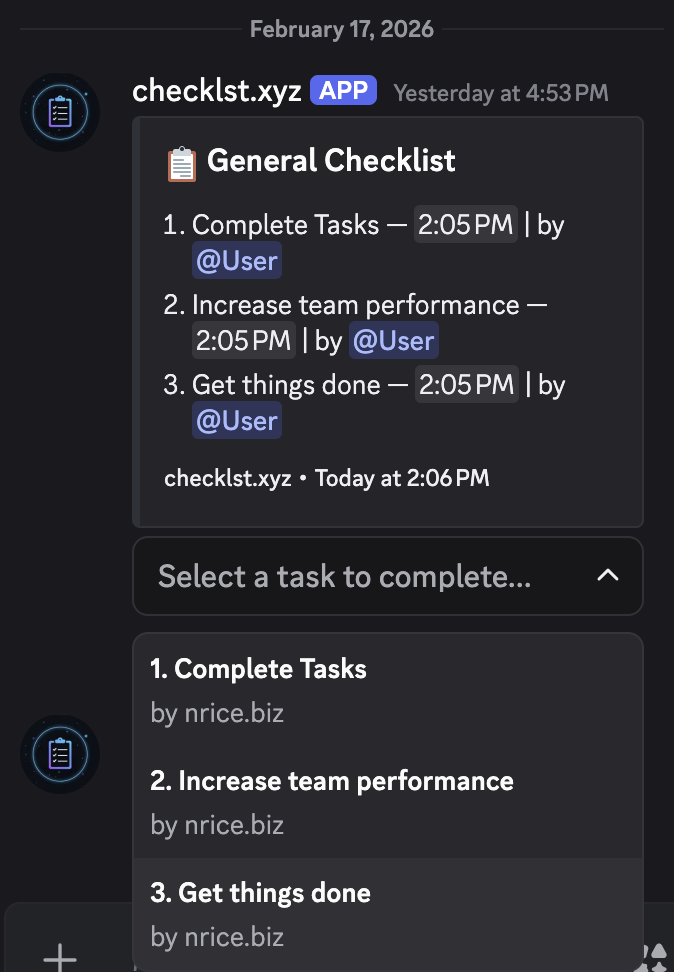Click the @User mention under Complete Tasks
The width and height of the screenshot is (674, 972).
pyautogui.click(x=237, y=261)
